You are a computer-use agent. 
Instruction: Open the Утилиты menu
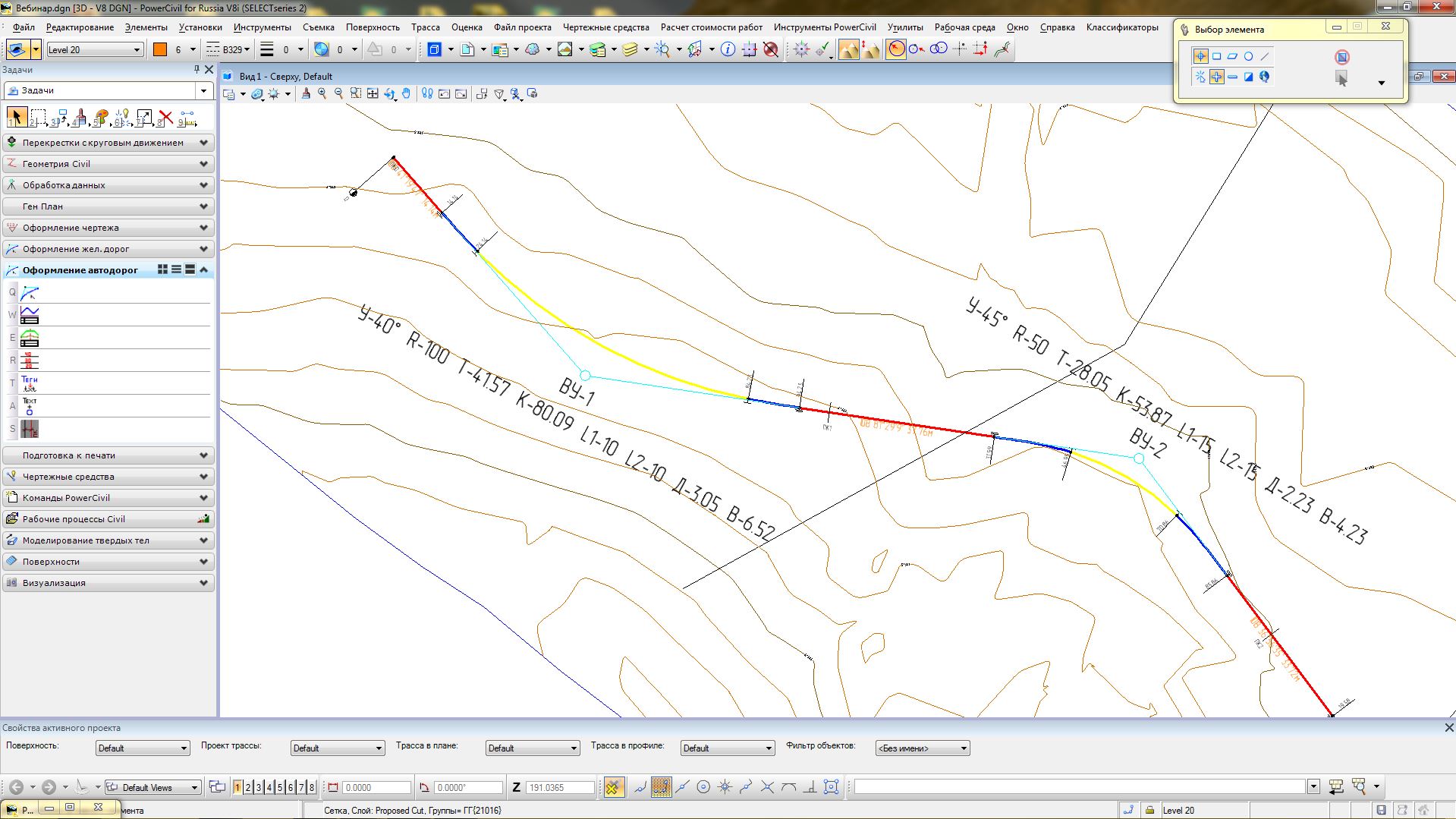[x=905, y=27]
